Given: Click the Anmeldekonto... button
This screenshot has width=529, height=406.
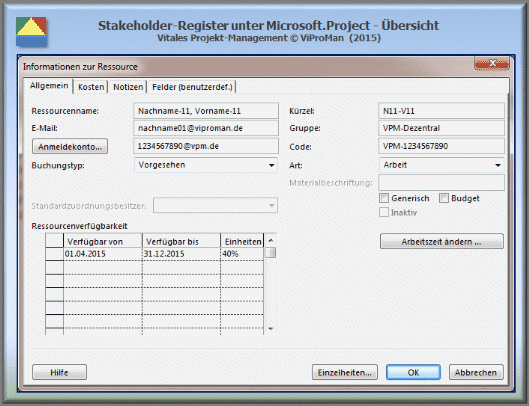Looking at the screenshot, I should 70,146.
